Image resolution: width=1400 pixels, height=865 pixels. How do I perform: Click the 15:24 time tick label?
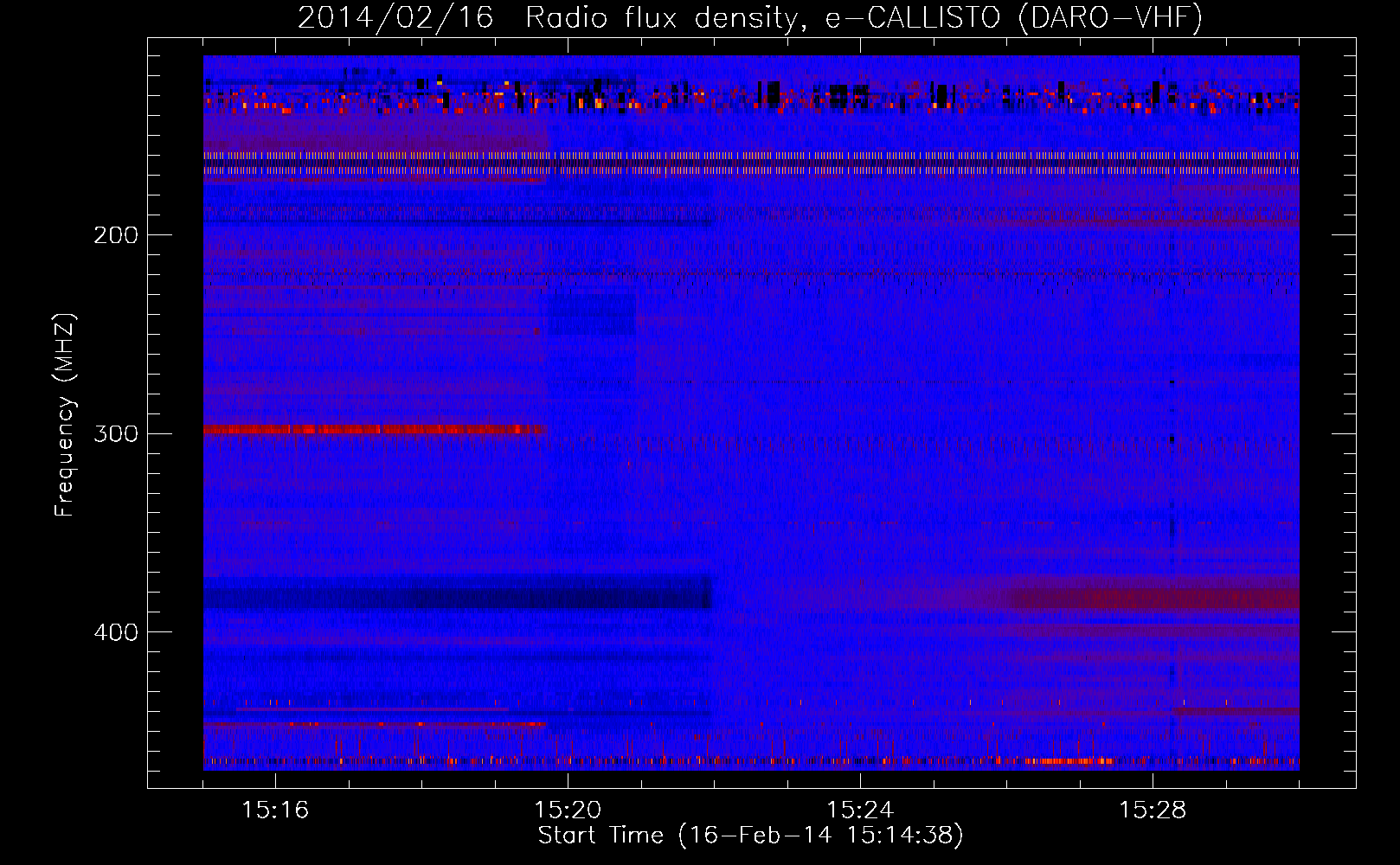pos(860,811)
